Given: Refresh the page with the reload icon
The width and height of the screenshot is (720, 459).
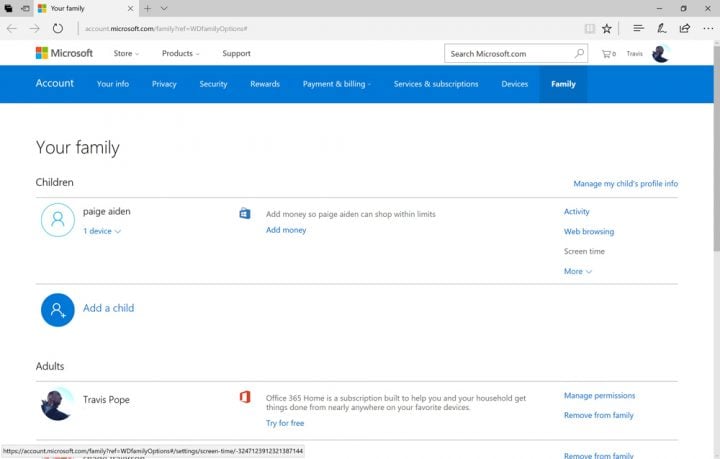Looking at the screenshot, I should coord(57,28).
